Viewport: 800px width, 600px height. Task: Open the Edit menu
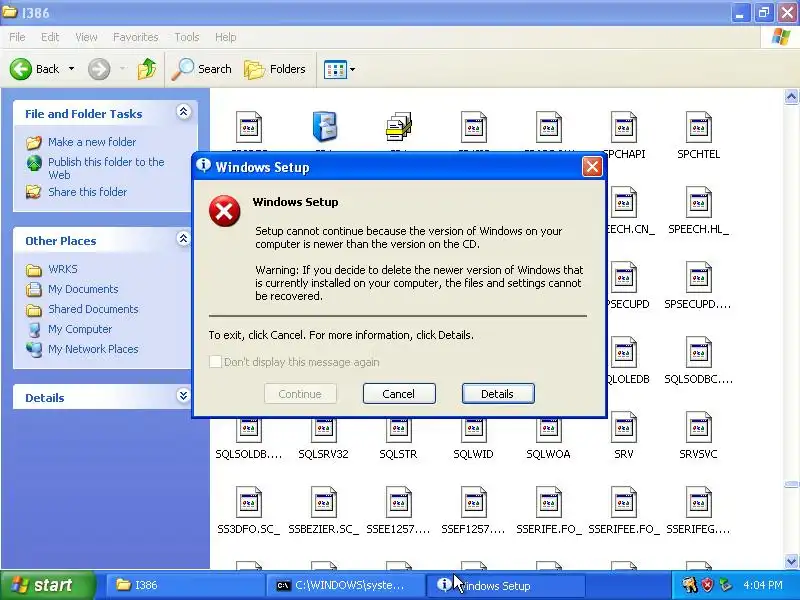50,37
